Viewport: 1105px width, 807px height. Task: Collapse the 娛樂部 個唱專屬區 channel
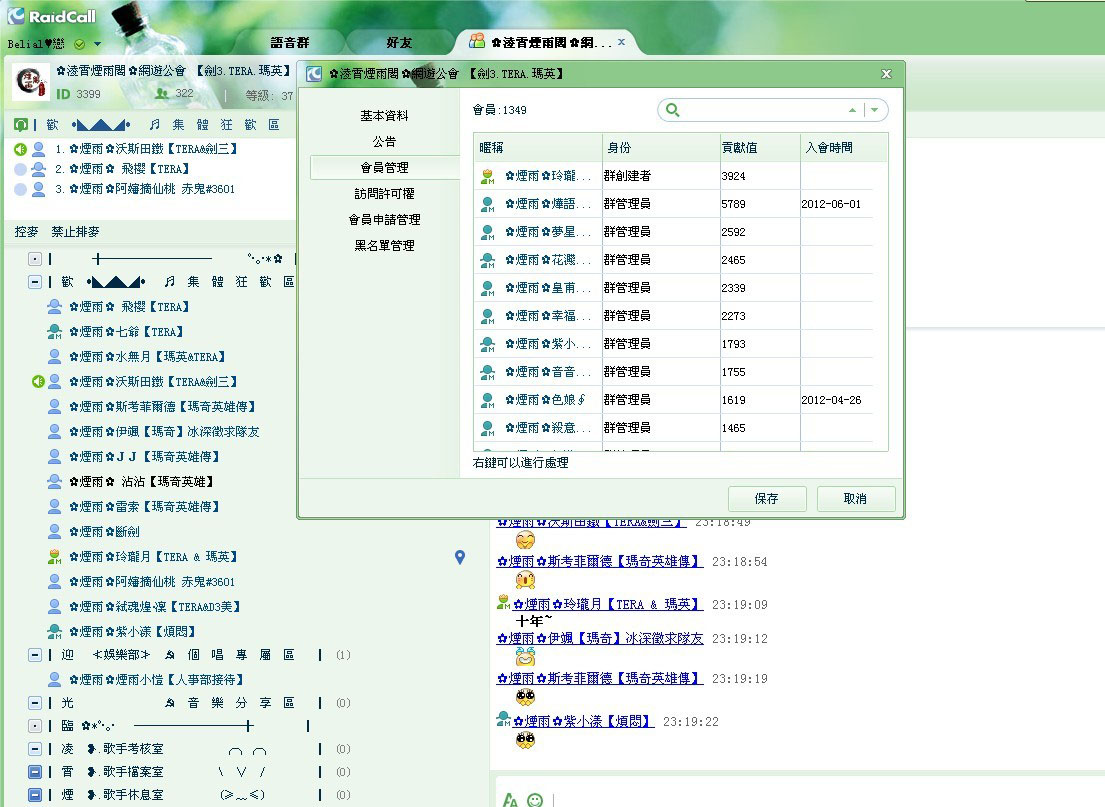coord(35,655)
